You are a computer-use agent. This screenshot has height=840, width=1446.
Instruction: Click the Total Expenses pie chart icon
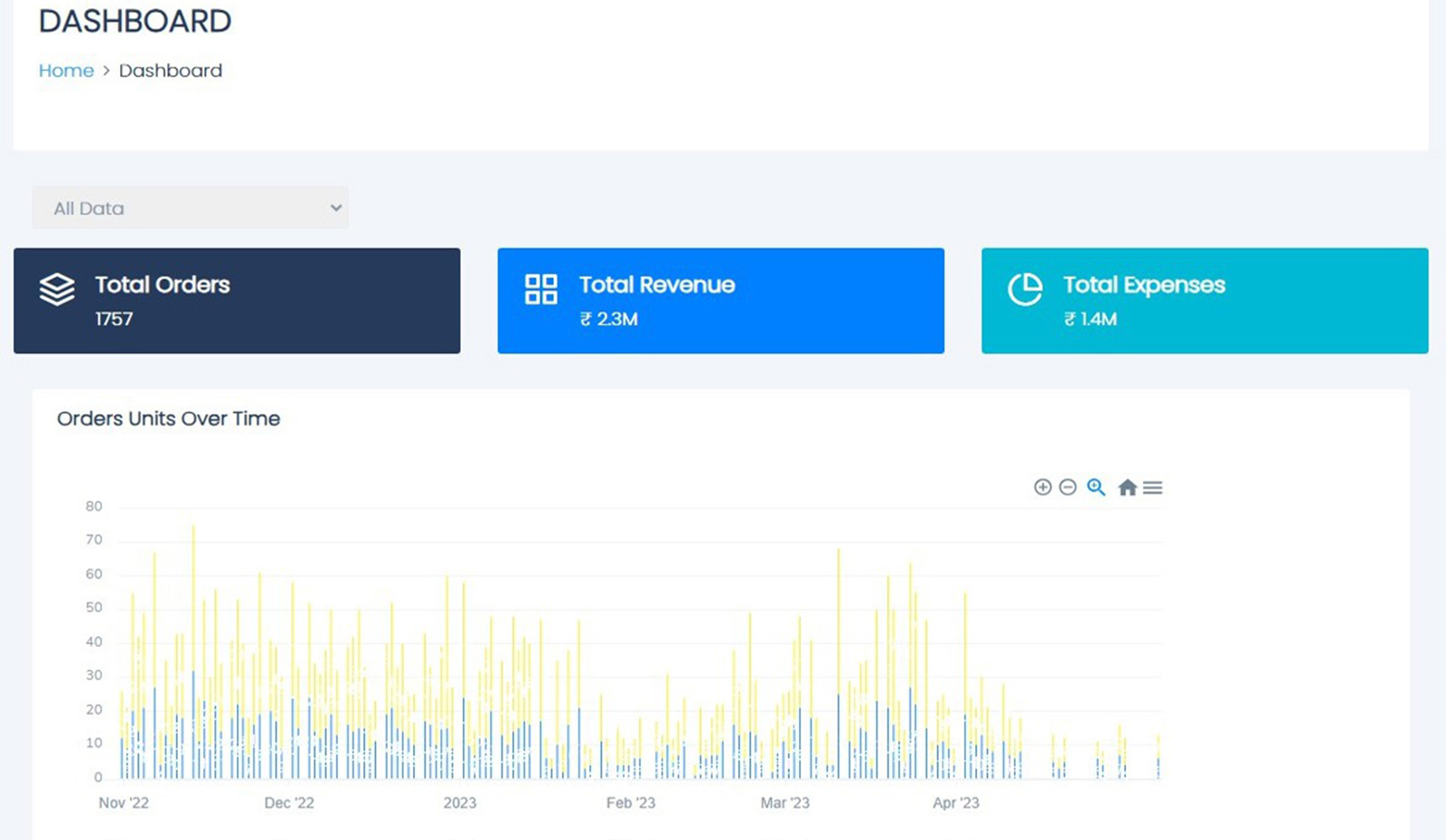[x=1025, y=290]
